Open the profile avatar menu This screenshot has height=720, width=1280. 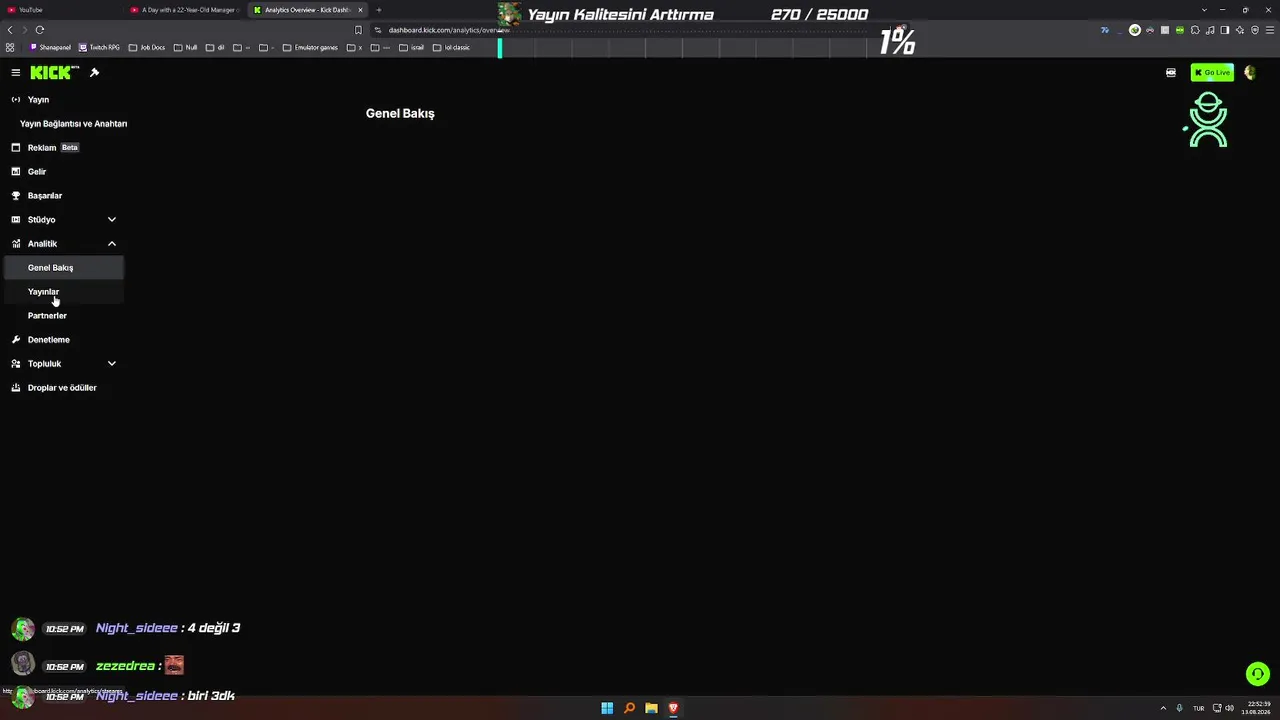tap(1250, 72)
